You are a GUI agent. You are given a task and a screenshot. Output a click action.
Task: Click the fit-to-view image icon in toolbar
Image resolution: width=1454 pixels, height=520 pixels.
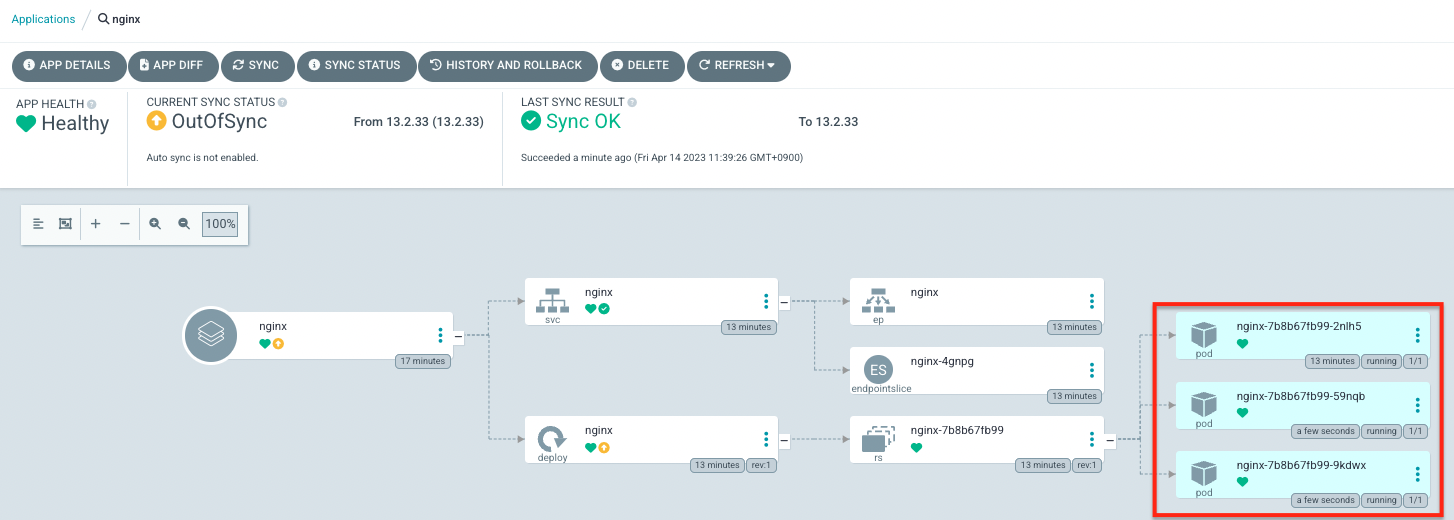coord(65,224)
